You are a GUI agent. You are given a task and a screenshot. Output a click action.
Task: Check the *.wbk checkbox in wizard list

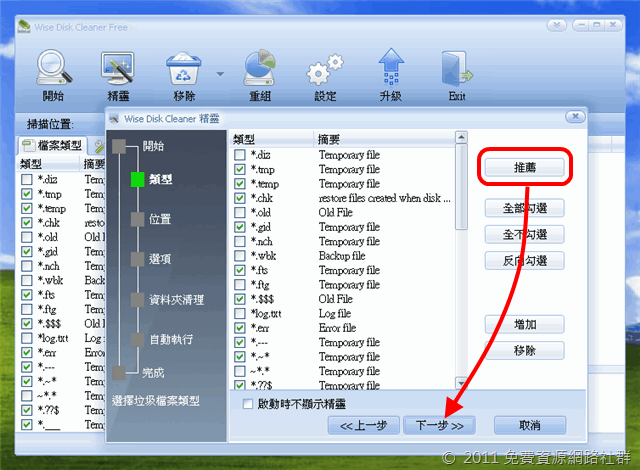click(240, 256)
